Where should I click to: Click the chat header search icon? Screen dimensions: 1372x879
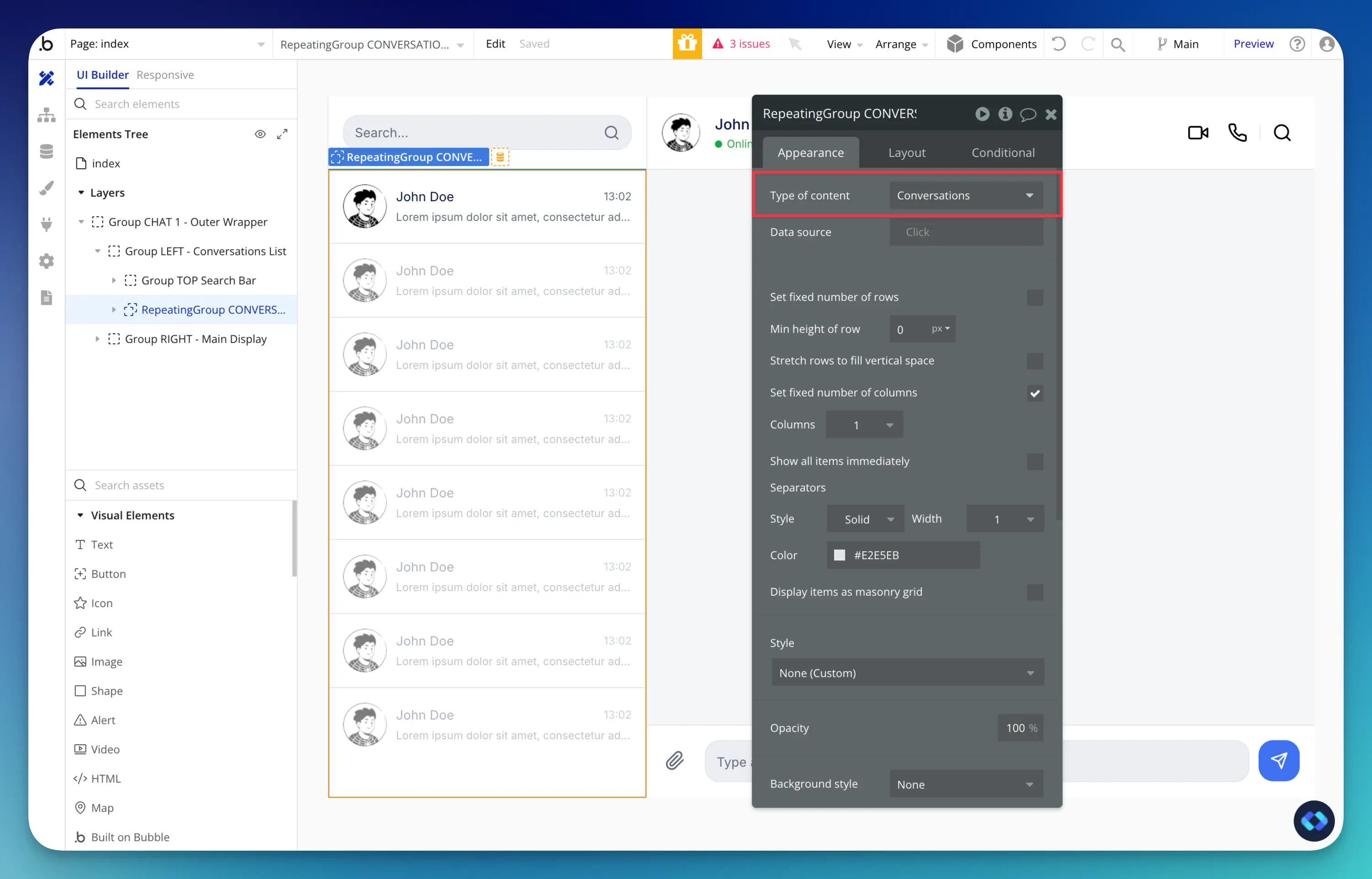1282,133
